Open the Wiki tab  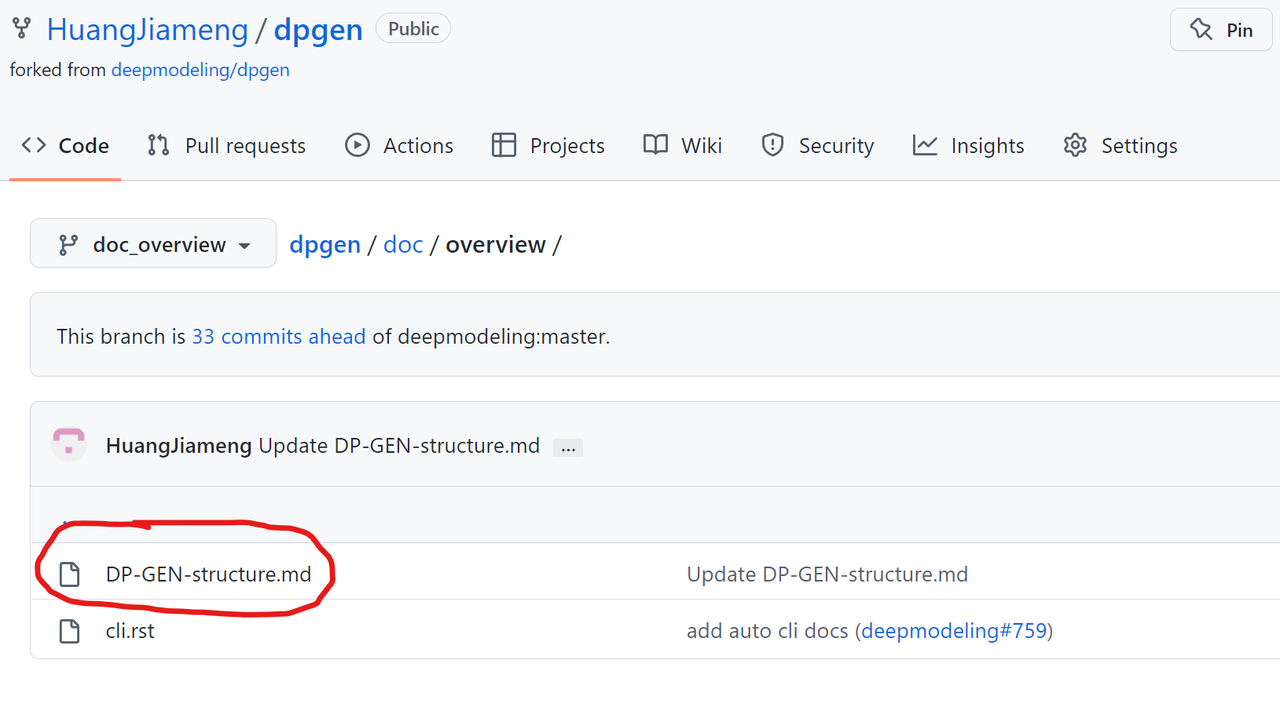(x=683, y=146)
